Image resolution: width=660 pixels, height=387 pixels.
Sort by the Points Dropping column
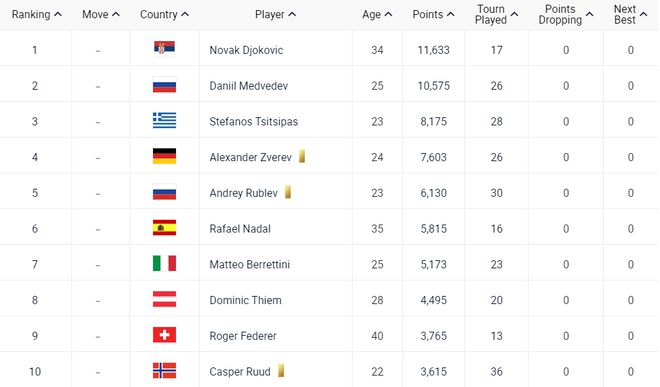coord(565,14)
